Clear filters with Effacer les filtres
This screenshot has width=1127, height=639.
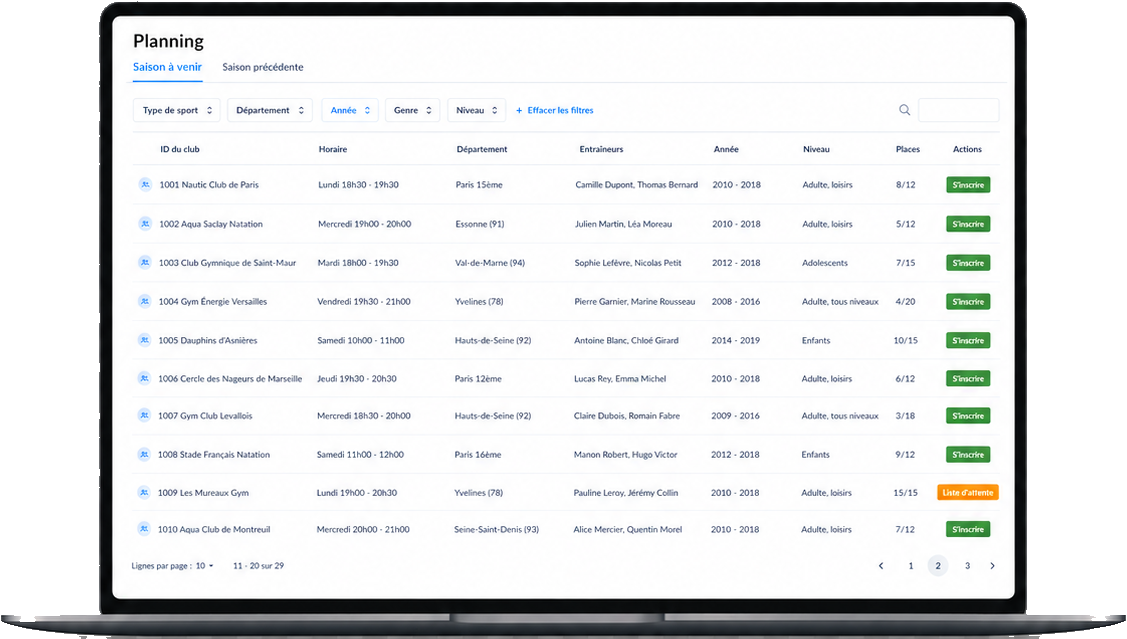(x=555, y=110)
